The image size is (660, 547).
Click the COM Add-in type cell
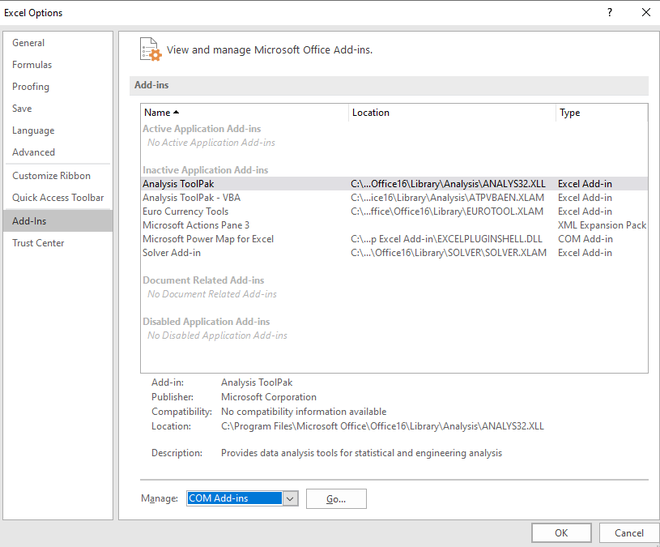[585, 239]
